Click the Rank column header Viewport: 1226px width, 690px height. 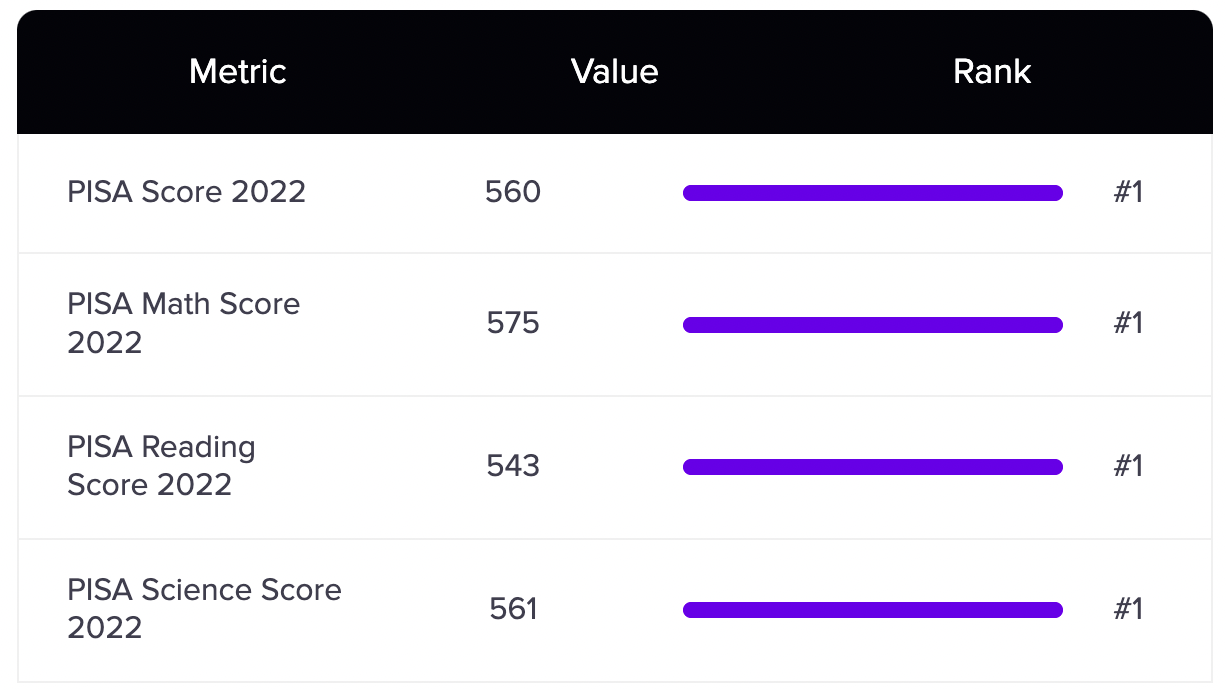(992, 72)
